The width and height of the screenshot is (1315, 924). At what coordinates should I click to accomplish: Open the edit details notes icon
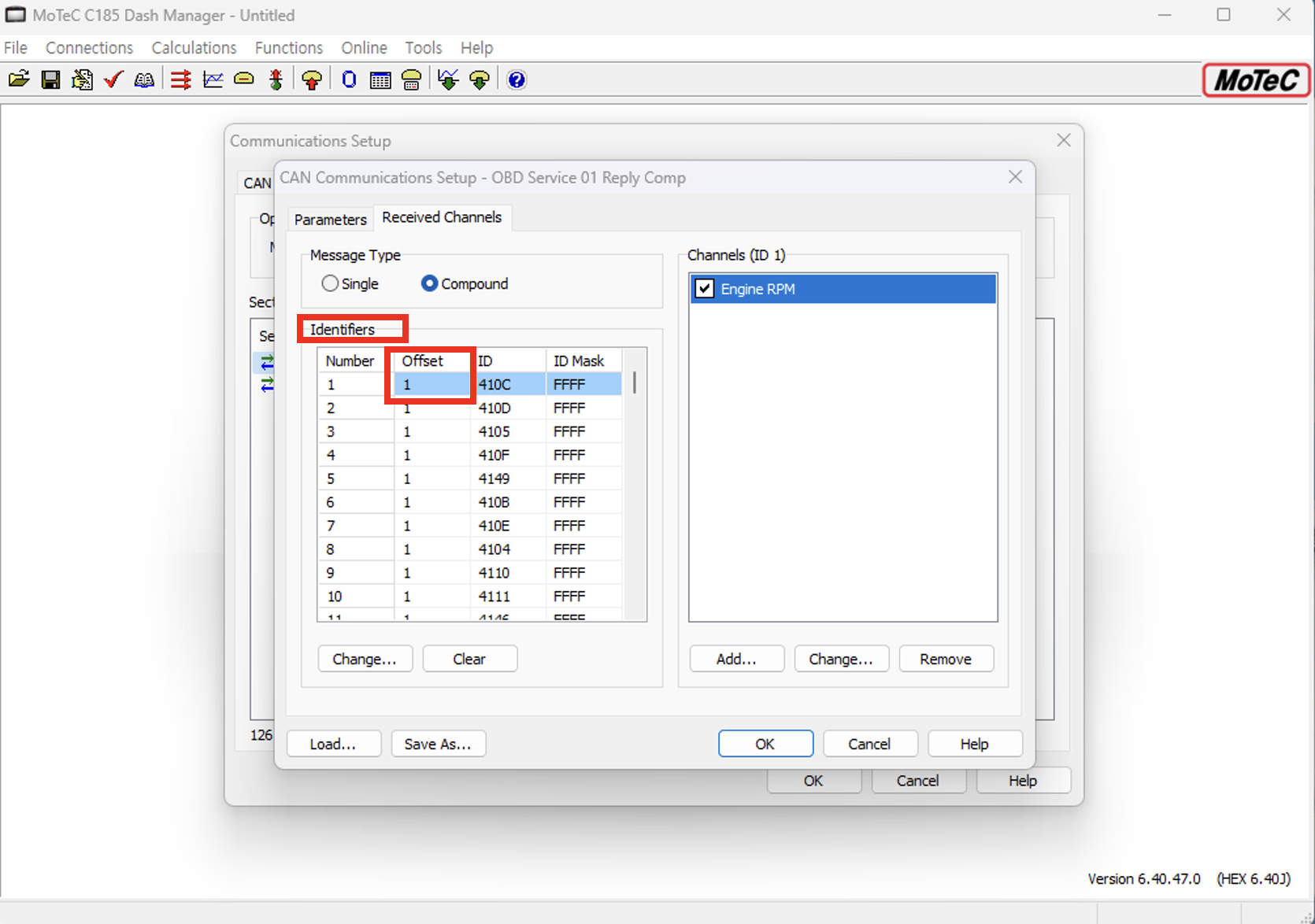(x=82, y=79)
